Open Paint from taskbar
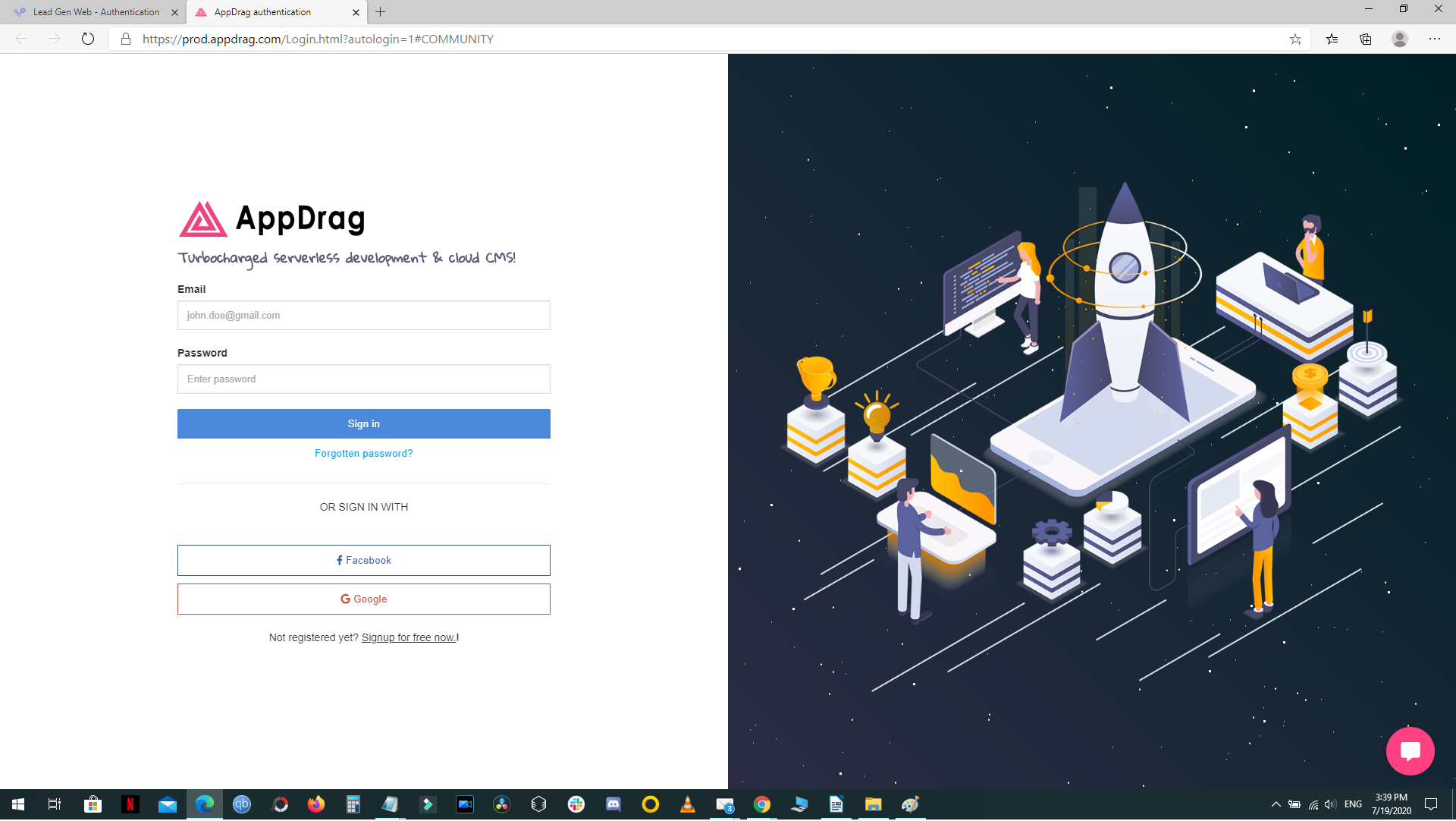Viewport: 1456px width, 821px height. pyautogui.click(x=911, y=805)
